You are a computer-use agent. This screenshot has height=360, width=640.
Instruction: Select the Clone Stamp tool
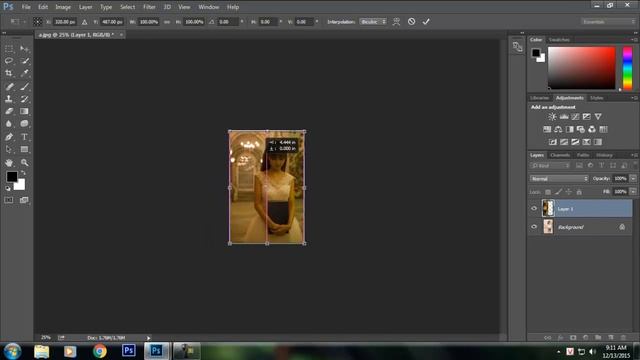pos(9,99)
